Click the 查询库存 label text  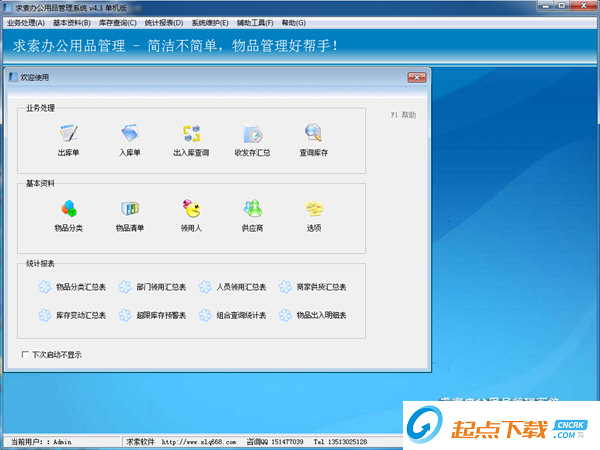(x=314, y=153)
